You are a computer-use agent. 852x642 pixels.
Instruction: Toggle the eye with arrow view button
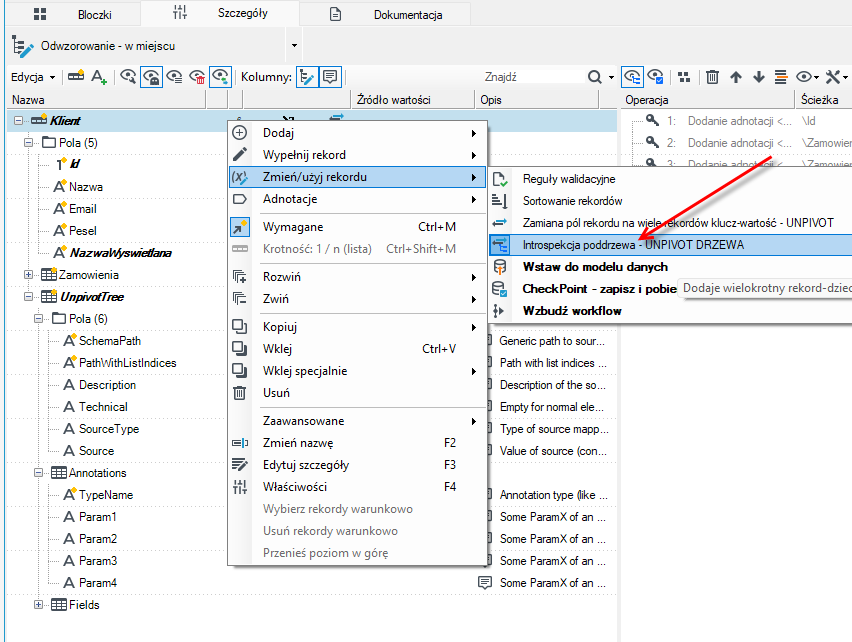point(221,77)
